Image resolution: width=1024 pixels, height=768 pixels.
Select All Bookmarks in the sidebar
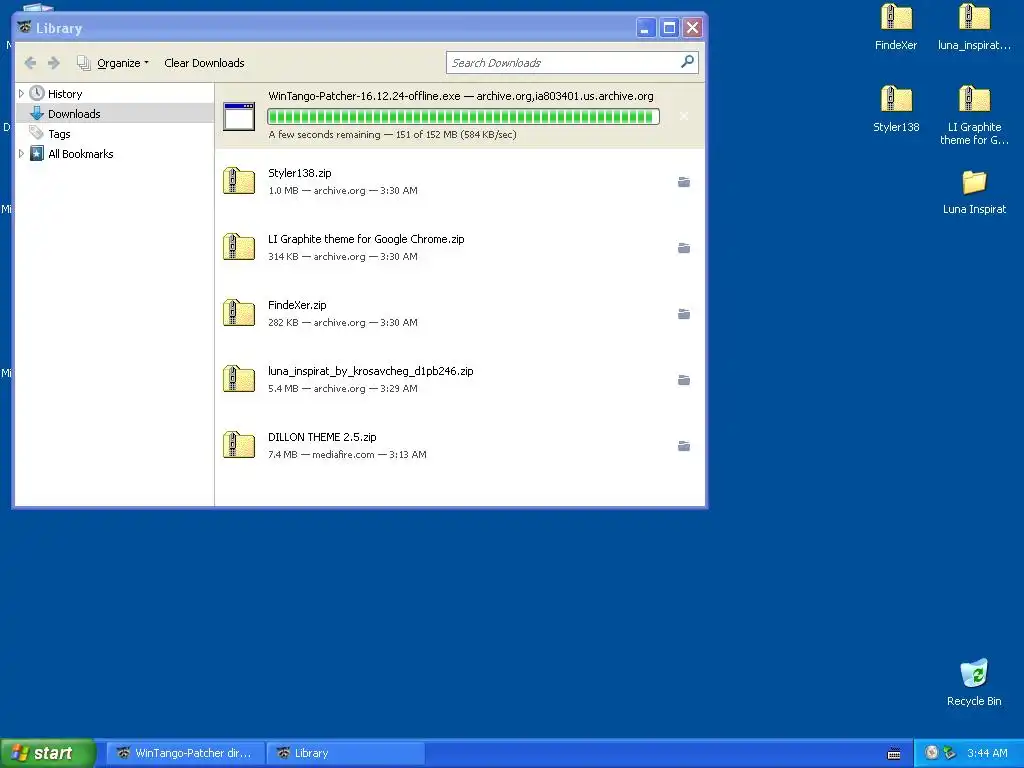[x=80, y=154]
